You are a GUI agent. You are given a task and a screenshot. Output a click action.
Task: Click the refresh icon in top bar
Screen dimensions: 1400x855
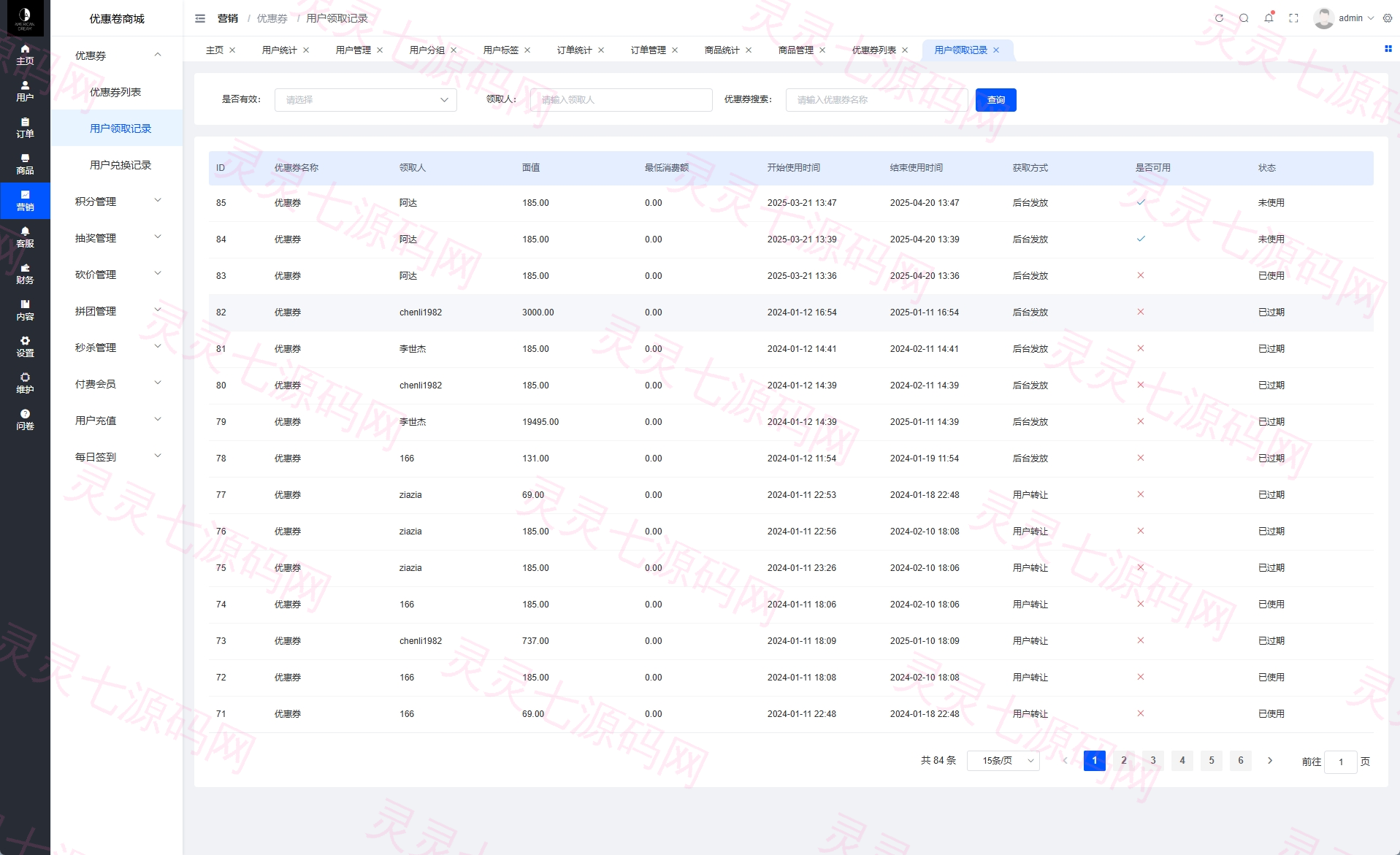(x=1219, y=18)
